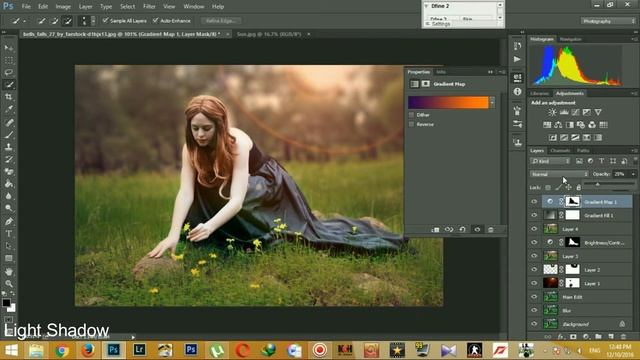The width and height of the screenshot is (640, 360).
Task: Click the gradient bar in Properties panel
Action: tap(448, 102)
